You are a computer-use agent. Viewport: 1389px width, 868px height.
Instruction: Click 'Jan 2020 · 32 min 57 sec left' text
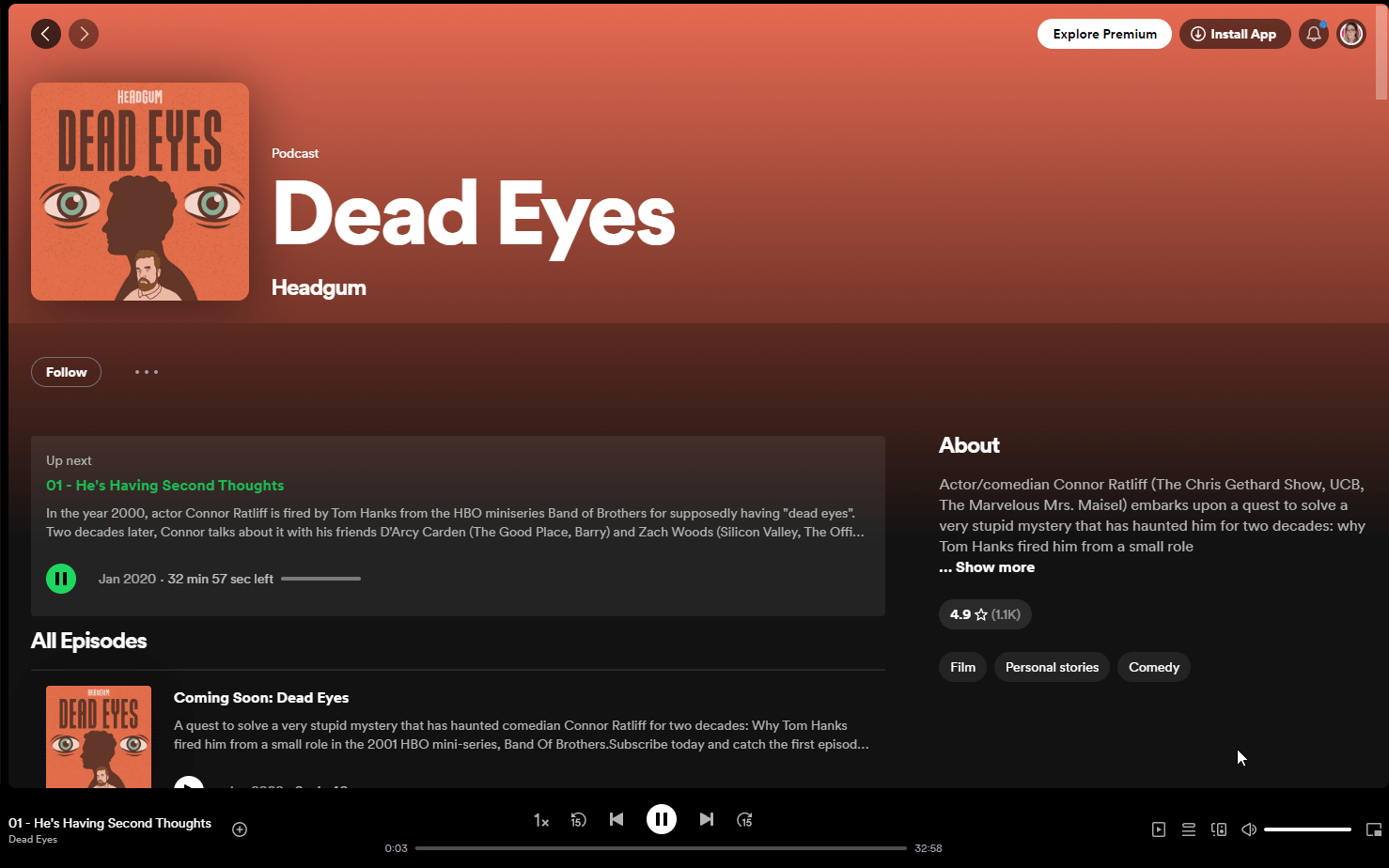click(x=186, y=579)
